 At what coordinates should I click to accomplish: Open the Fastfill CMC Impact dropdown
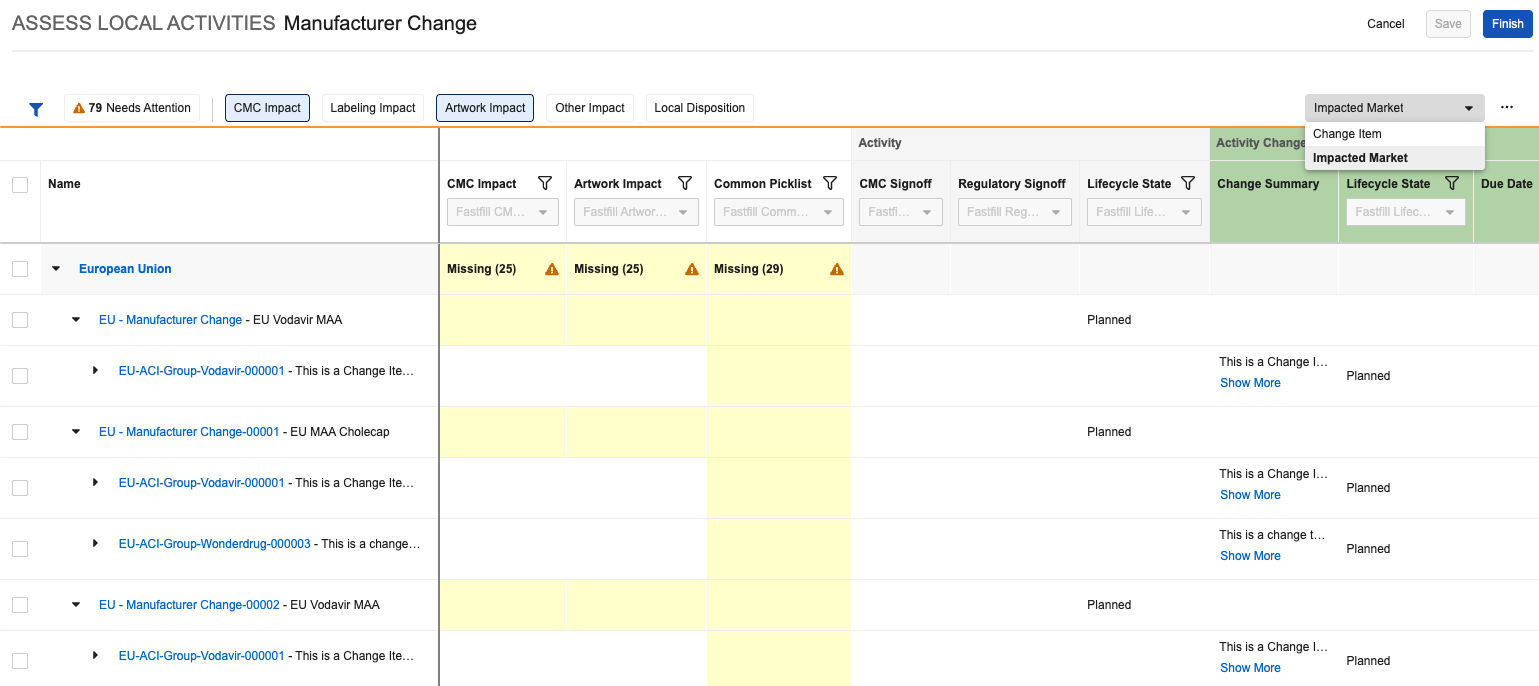tap(501, 212)
